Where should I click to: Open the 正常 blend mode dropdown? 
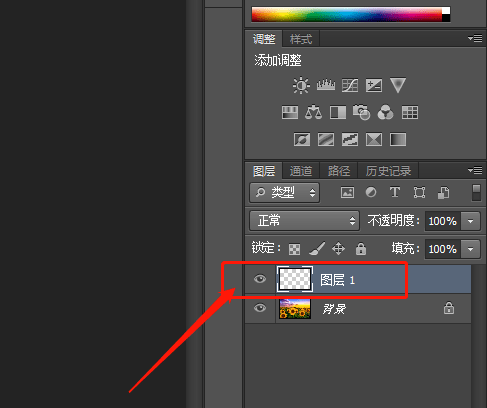[304, 220]
